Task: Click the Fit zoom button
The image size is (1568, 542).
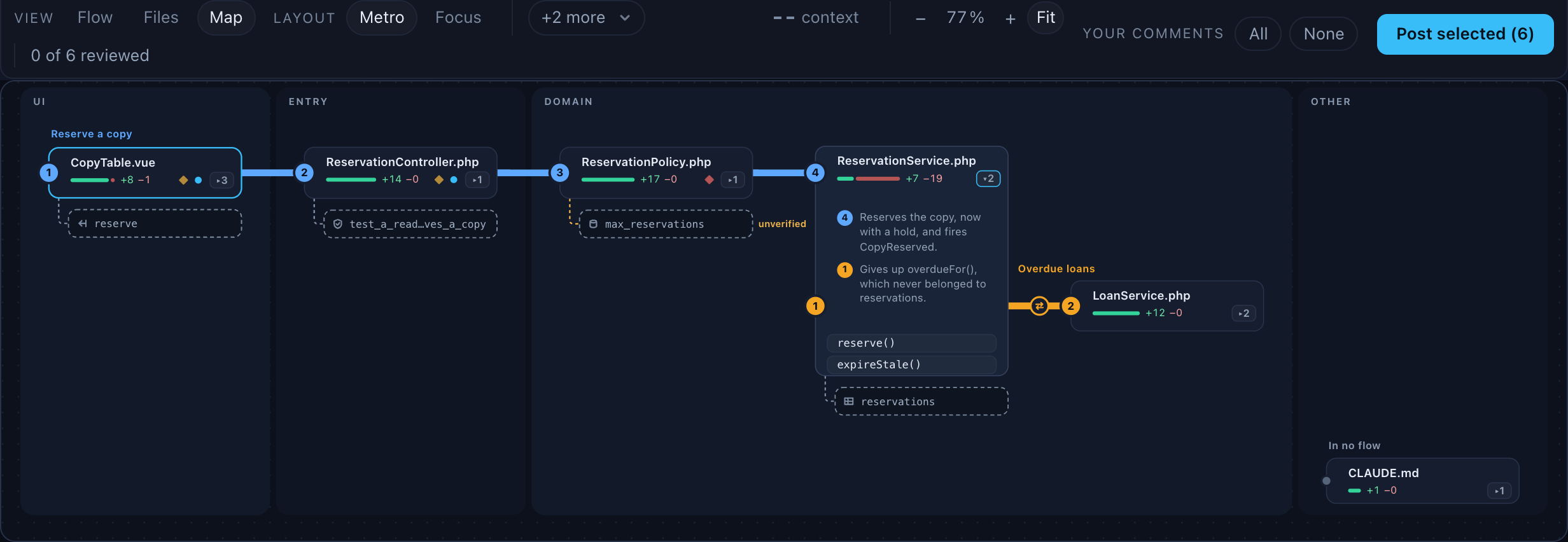Action: (x=1046, y=18)
